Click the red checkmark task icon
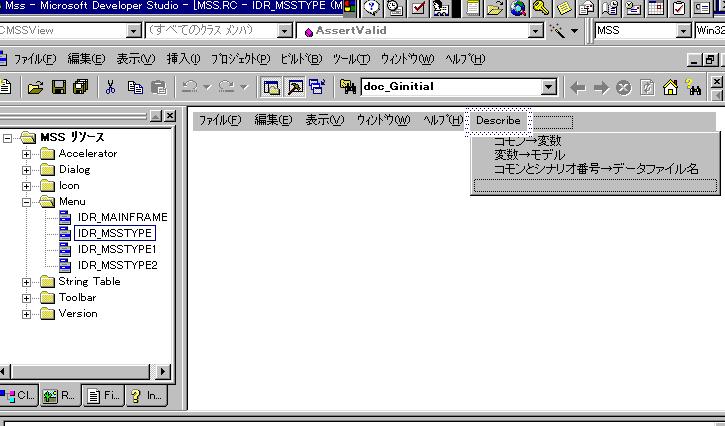The height and width of the screenshot is (426, 725). pos(418,8)
